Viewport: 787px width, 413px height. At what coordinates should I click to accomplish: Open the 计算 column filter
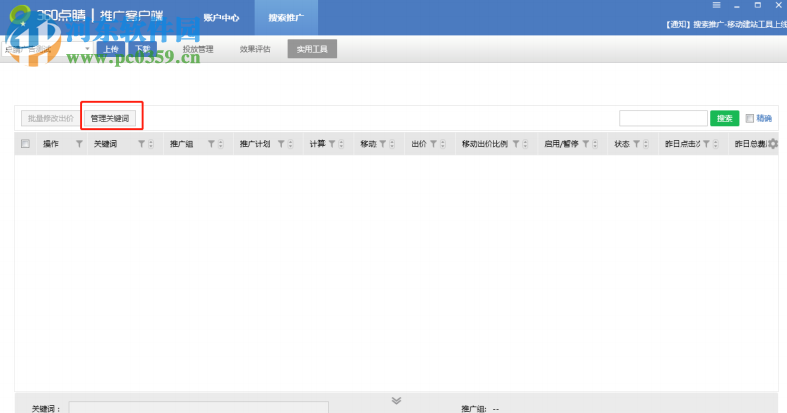(332, 144)
